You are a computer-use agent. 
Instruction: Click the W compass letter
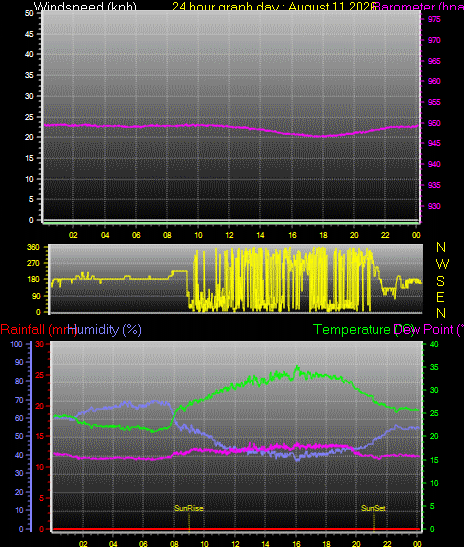click(x=442, y=264)
